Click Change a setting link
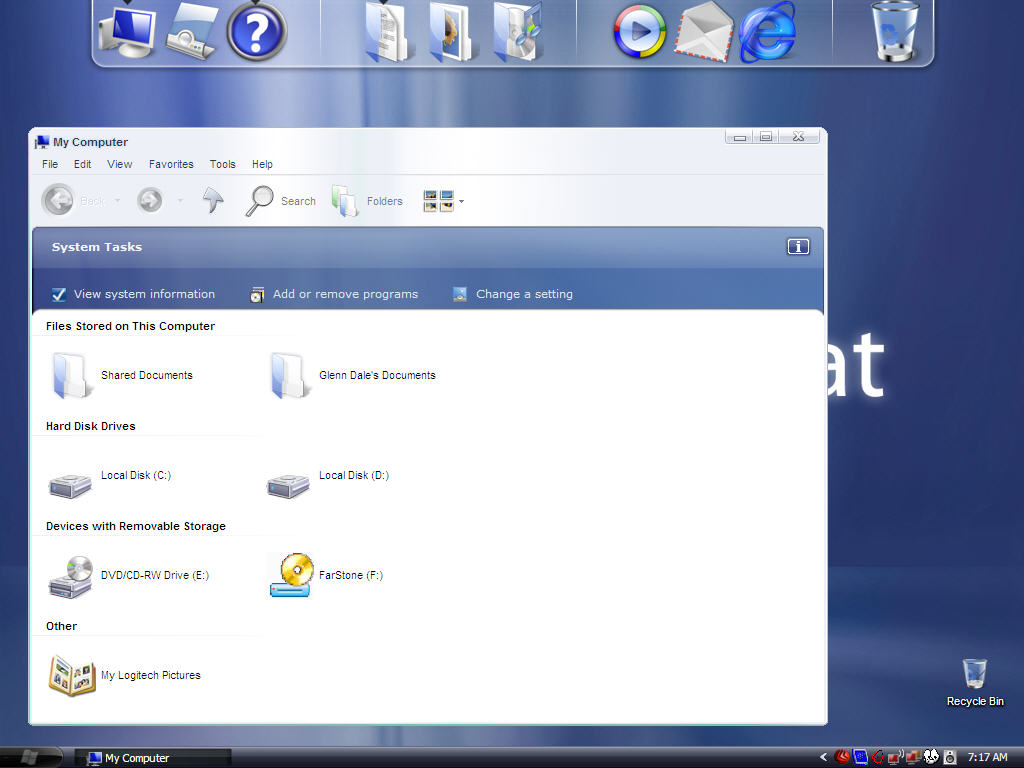 524,294
